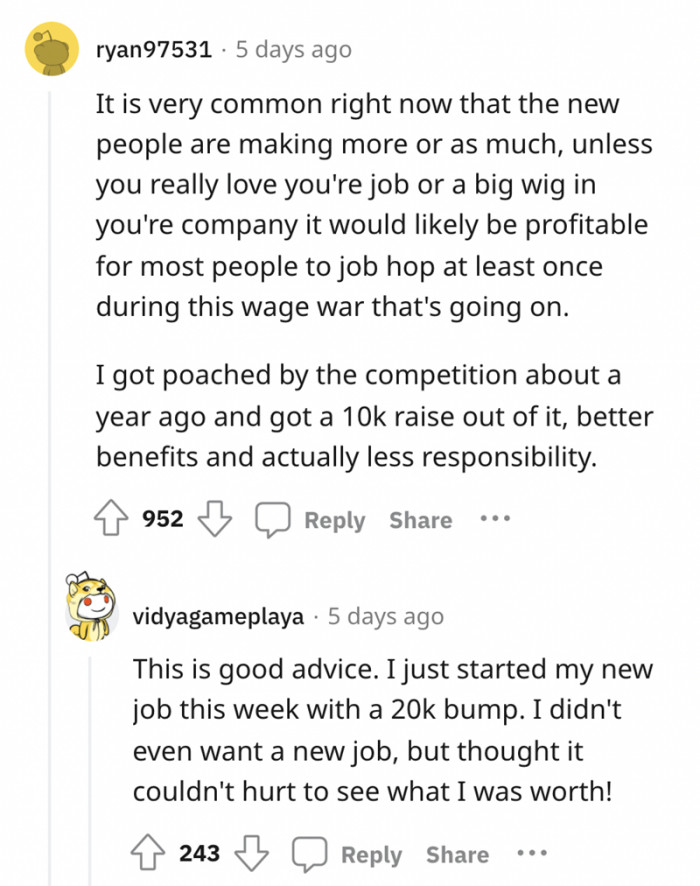The width and height of the screenshot is (700, 886).
Task: Click the speech bubble icon on ryan97531's comment
Action: coord(270,519)
